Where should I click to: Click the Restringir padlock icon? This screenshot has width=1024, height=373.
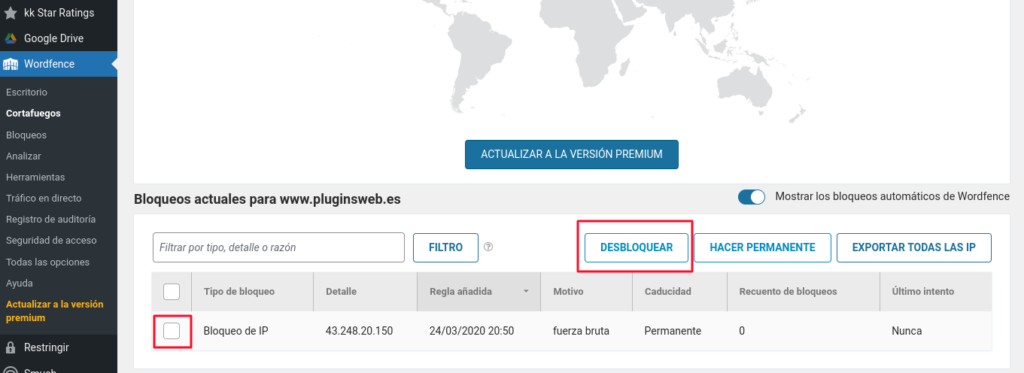tap(10, 347)
